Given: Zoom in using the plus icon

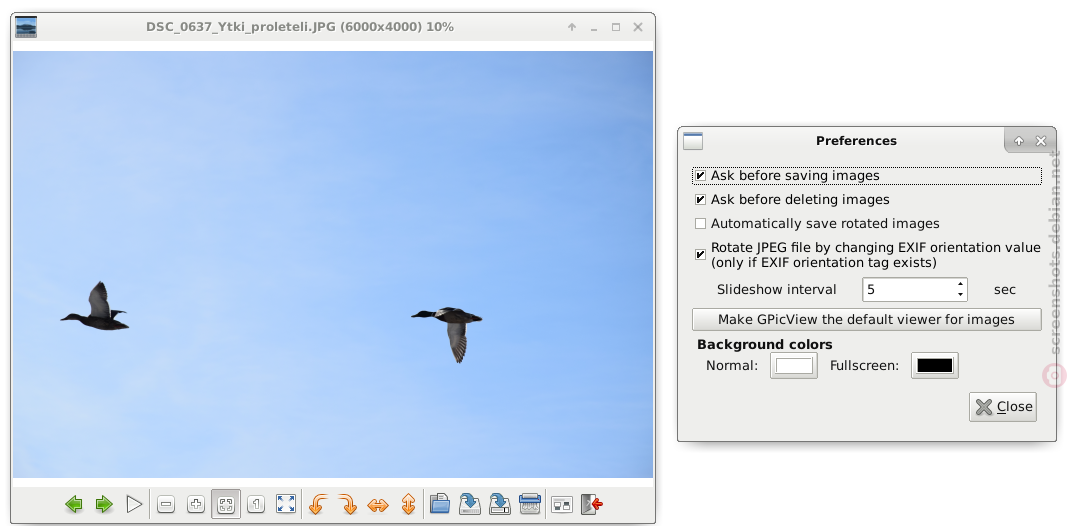Looking at the screenshot, I should [x=196, y=504].
